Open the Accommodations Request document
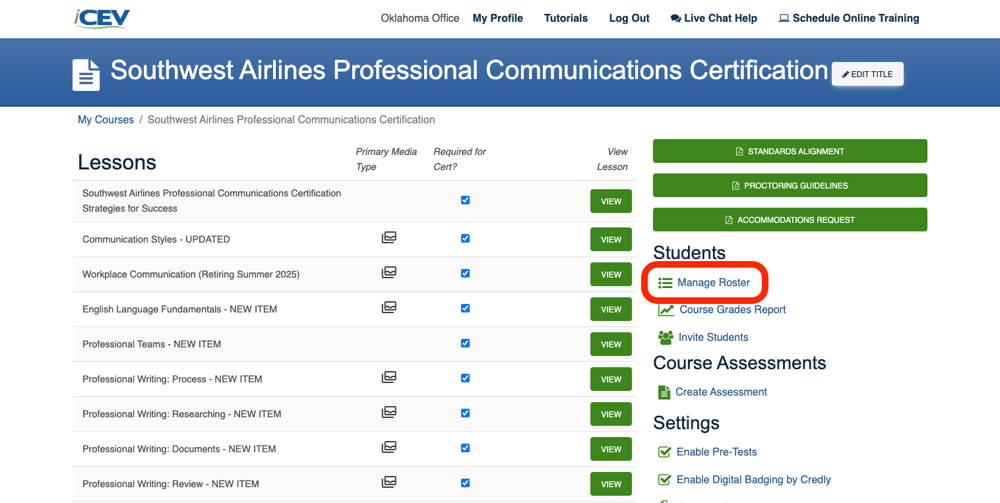 [790, 220]
